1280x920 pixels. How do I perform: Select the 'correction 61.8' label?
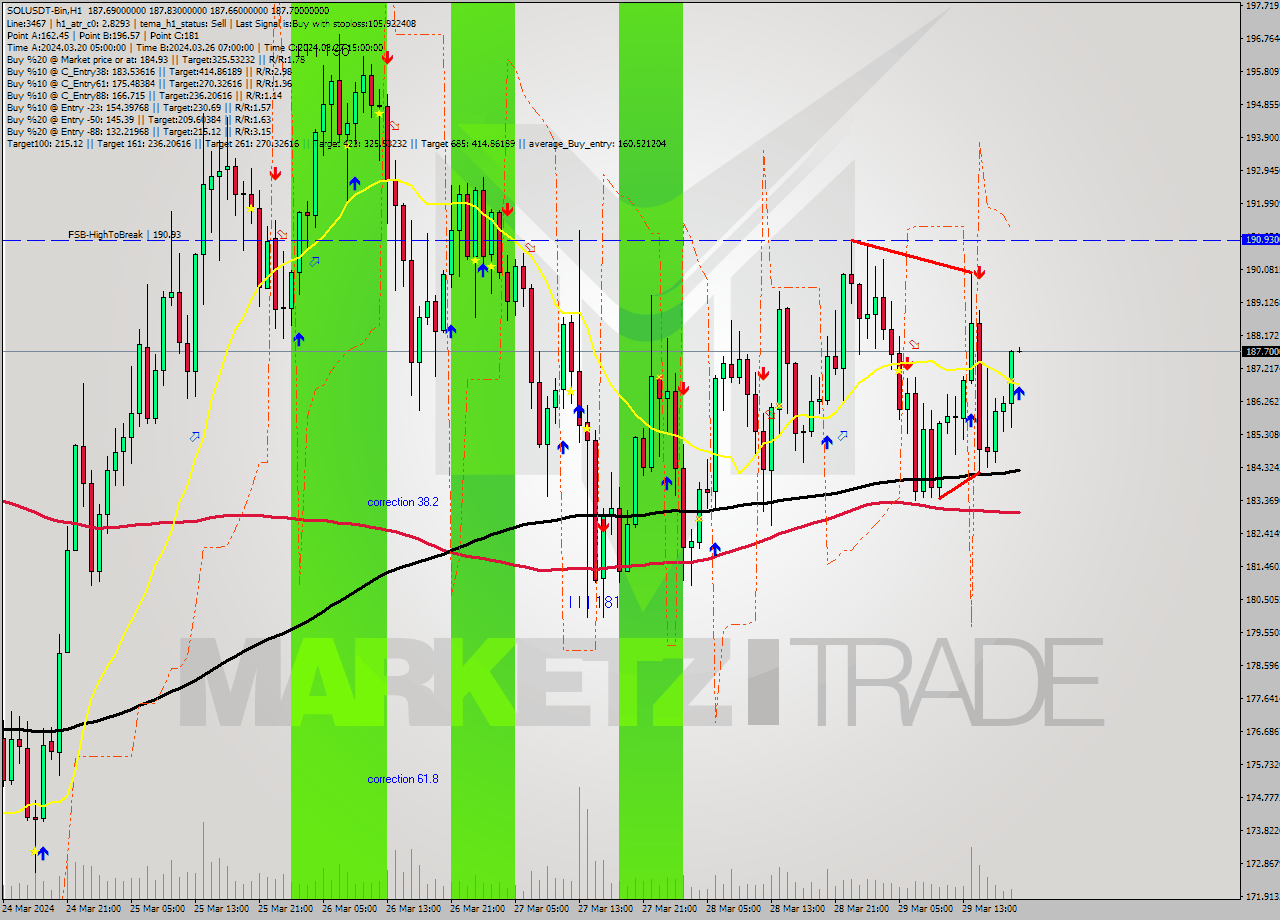click(402, 779)
